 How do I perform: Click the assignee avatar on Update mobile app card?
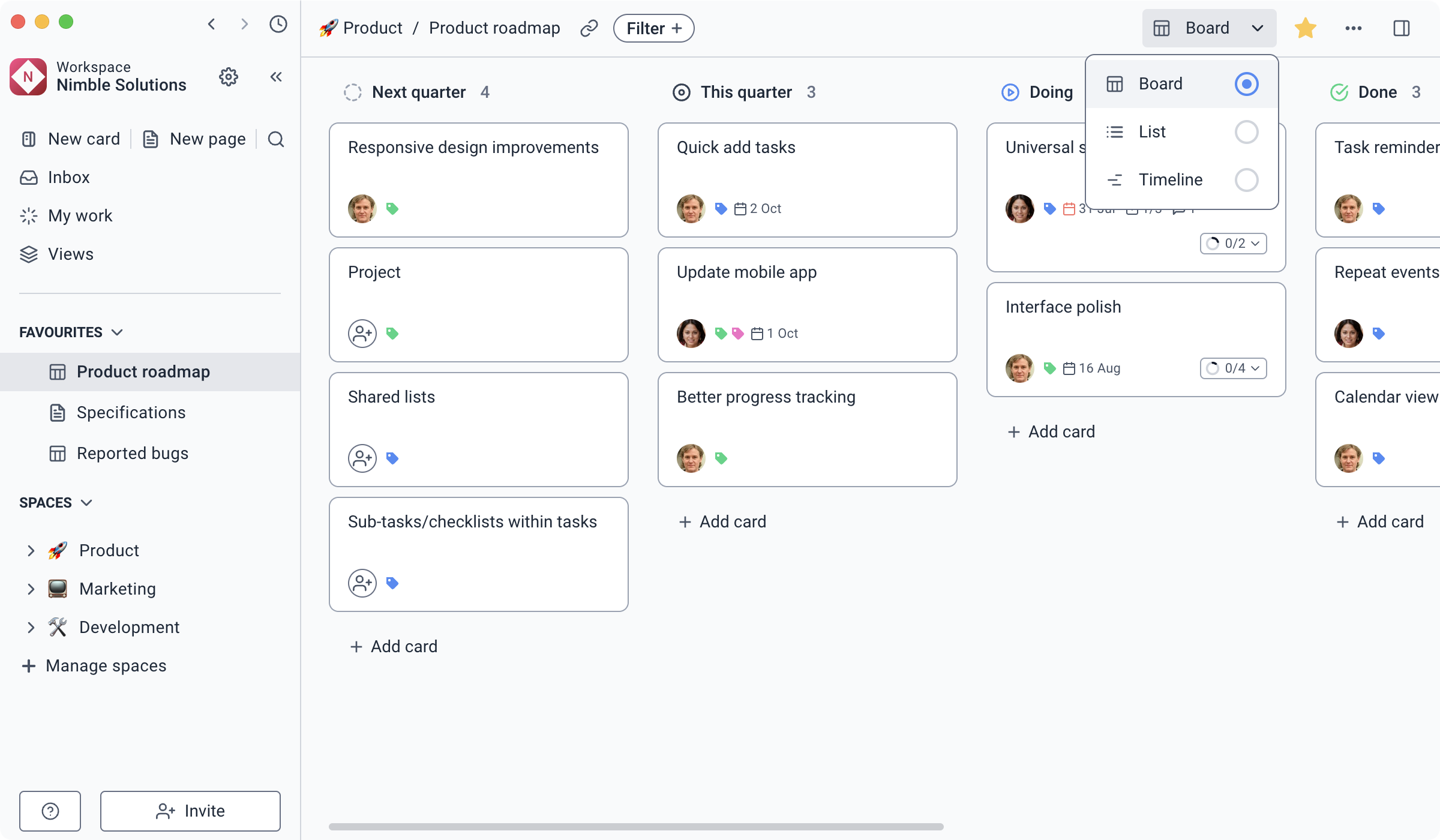pyautogui.click(x=691, y=333)
